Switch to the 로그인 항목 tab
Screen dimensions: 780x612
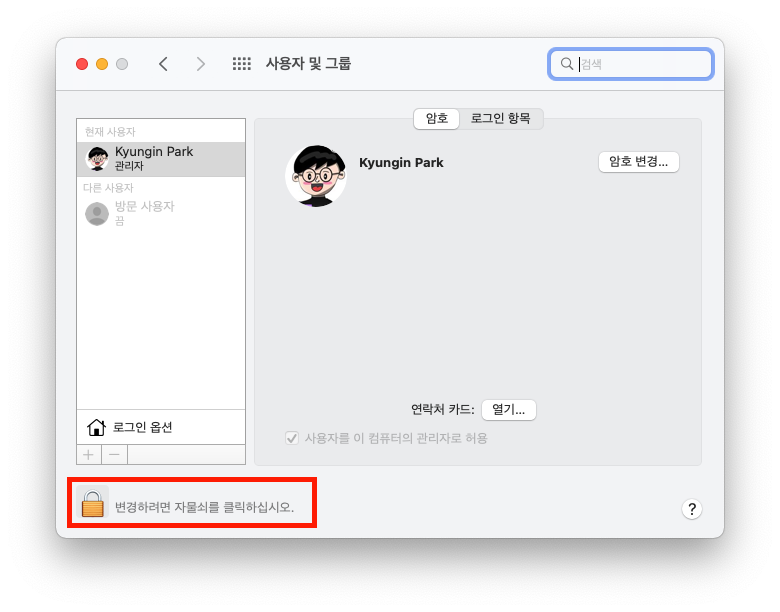pos(500,118)
